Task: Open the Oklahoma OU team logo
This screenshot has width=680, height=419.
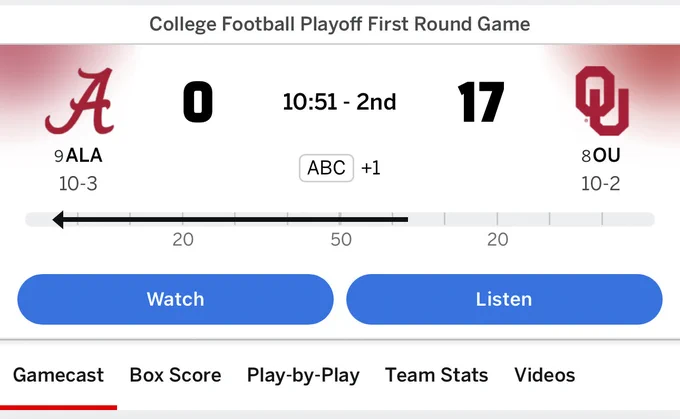Action: click(x=602, y=101)
